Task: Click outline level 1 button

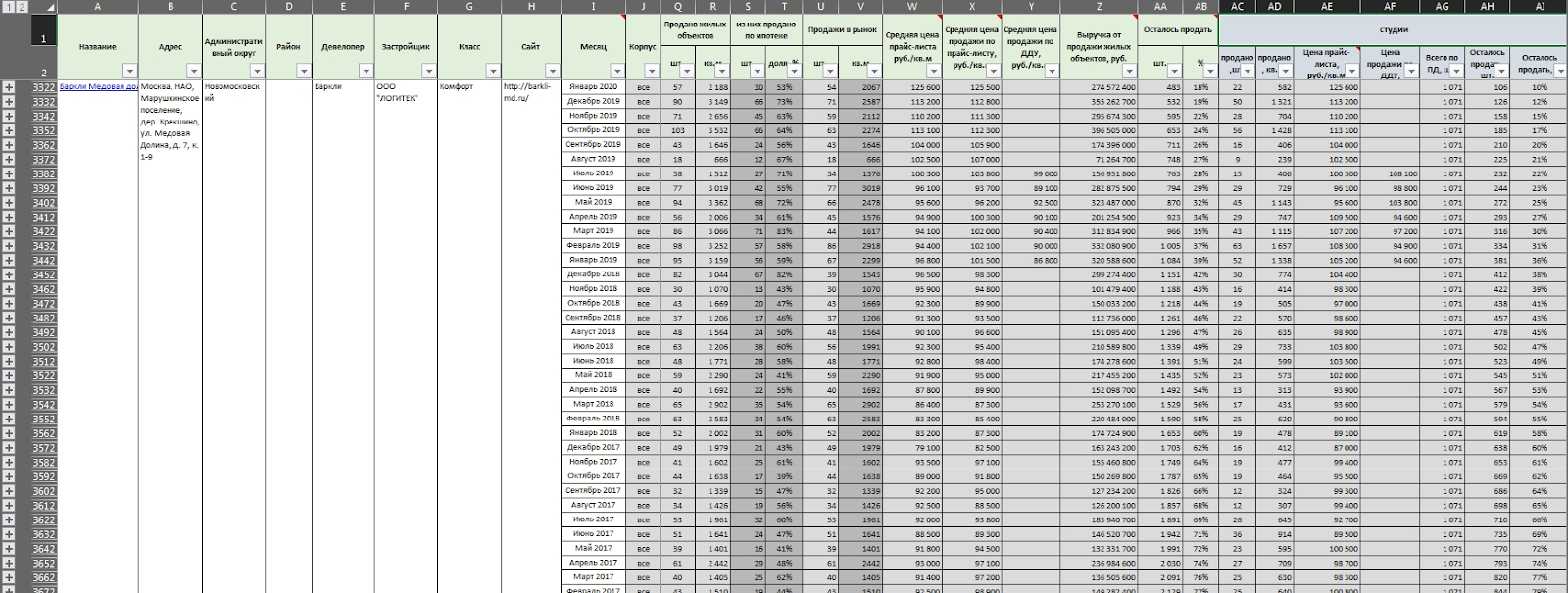Action: coord(8,7)
